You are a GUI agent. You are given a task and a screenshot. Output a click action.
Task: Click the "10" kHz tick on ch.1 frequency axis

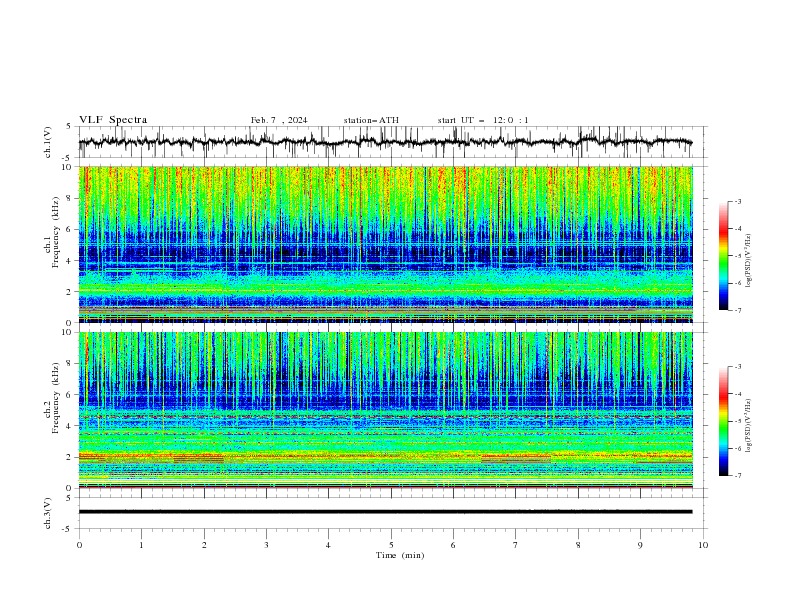(x=68, y=167)
